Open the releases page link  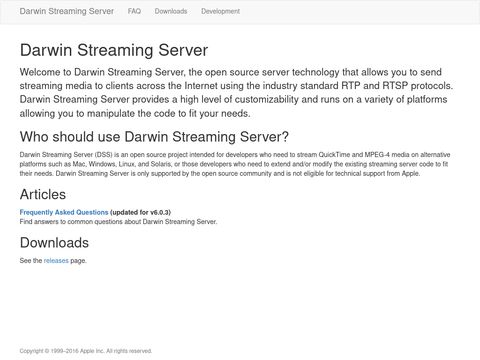[x=56, y=261]
